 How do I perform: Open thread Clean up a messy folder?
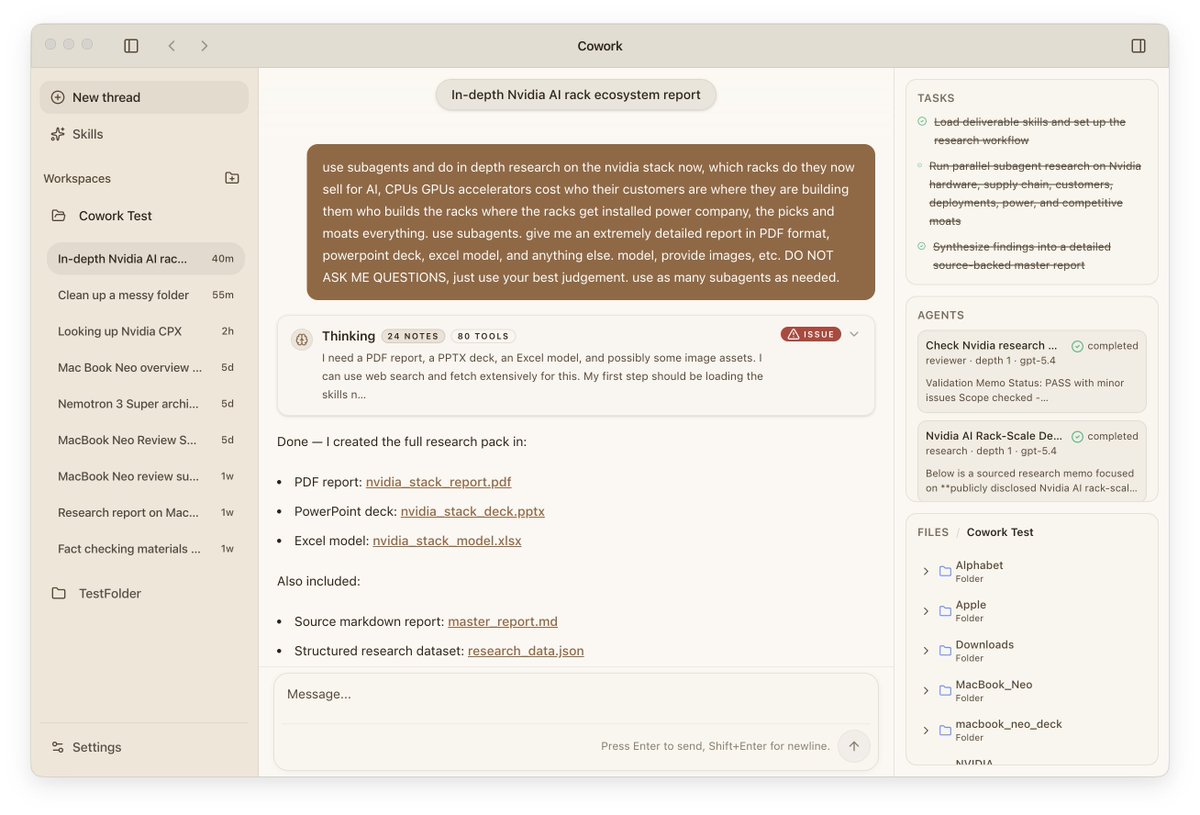(146, 295)
